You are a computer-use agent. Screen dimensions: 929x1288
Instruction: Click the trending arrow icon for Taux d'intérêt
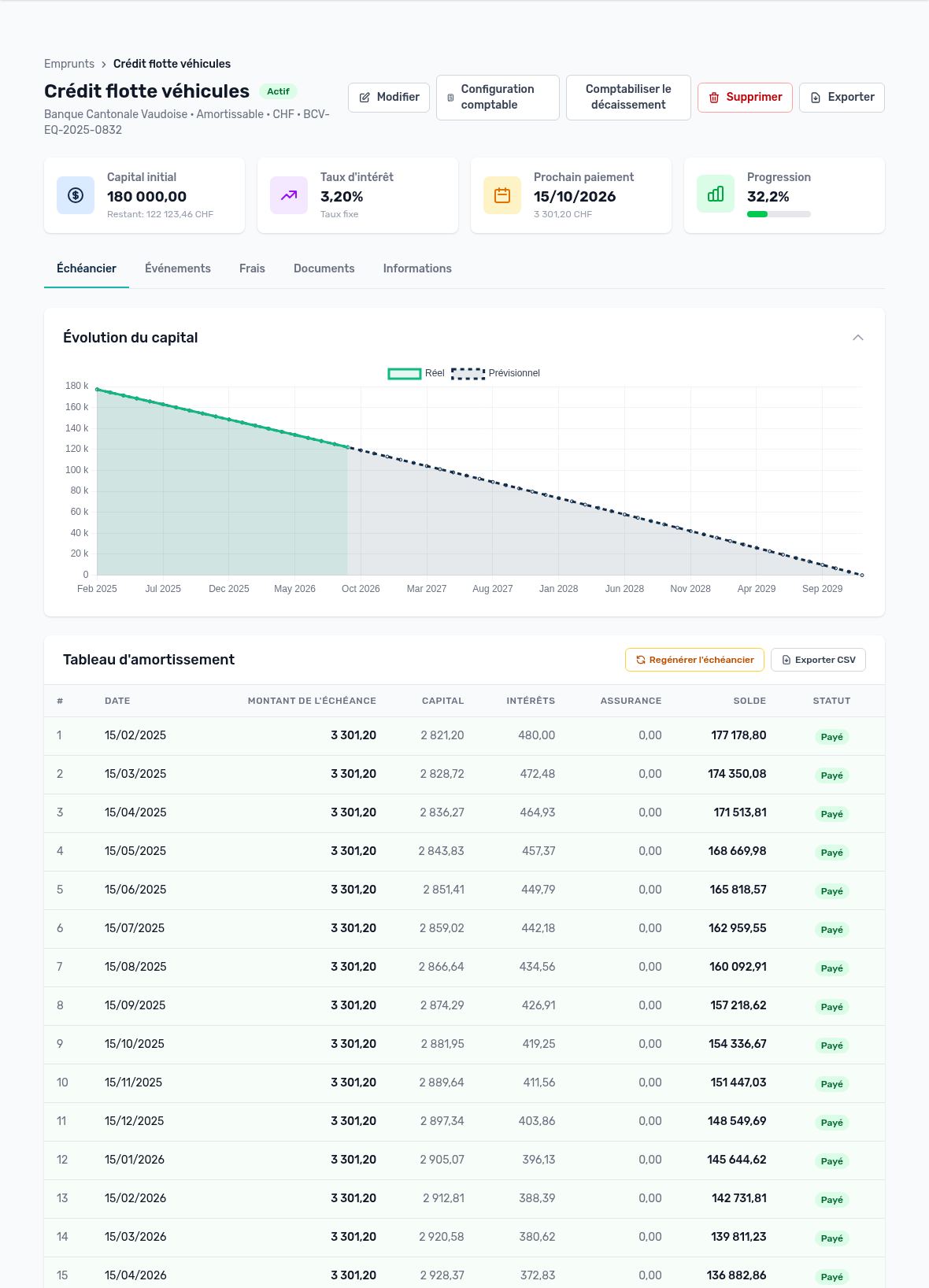[x=289, y=195]
